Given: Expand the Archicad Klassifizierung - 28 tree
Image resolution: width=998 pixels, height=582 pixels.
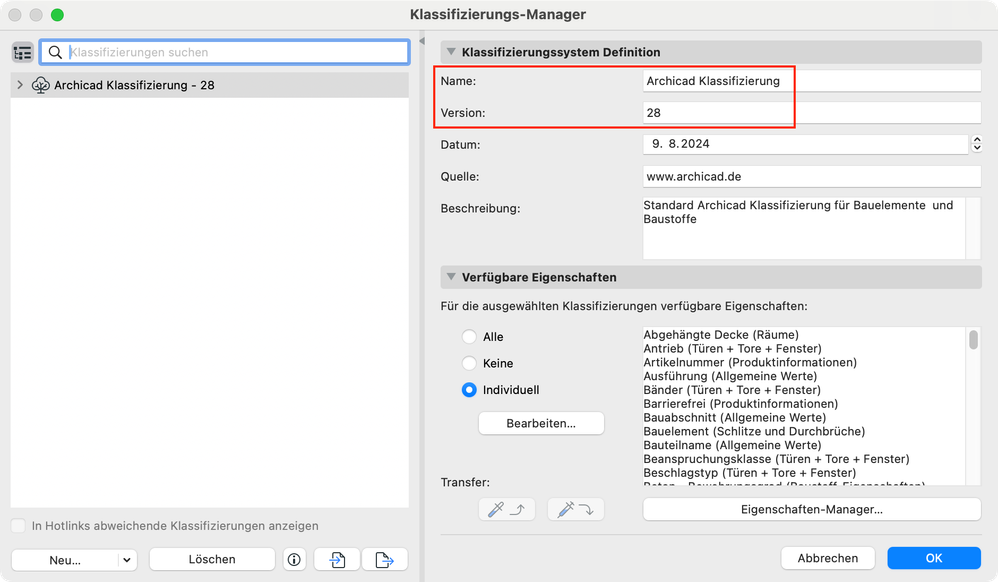Looking at the screenshot, I should point(20,85).
